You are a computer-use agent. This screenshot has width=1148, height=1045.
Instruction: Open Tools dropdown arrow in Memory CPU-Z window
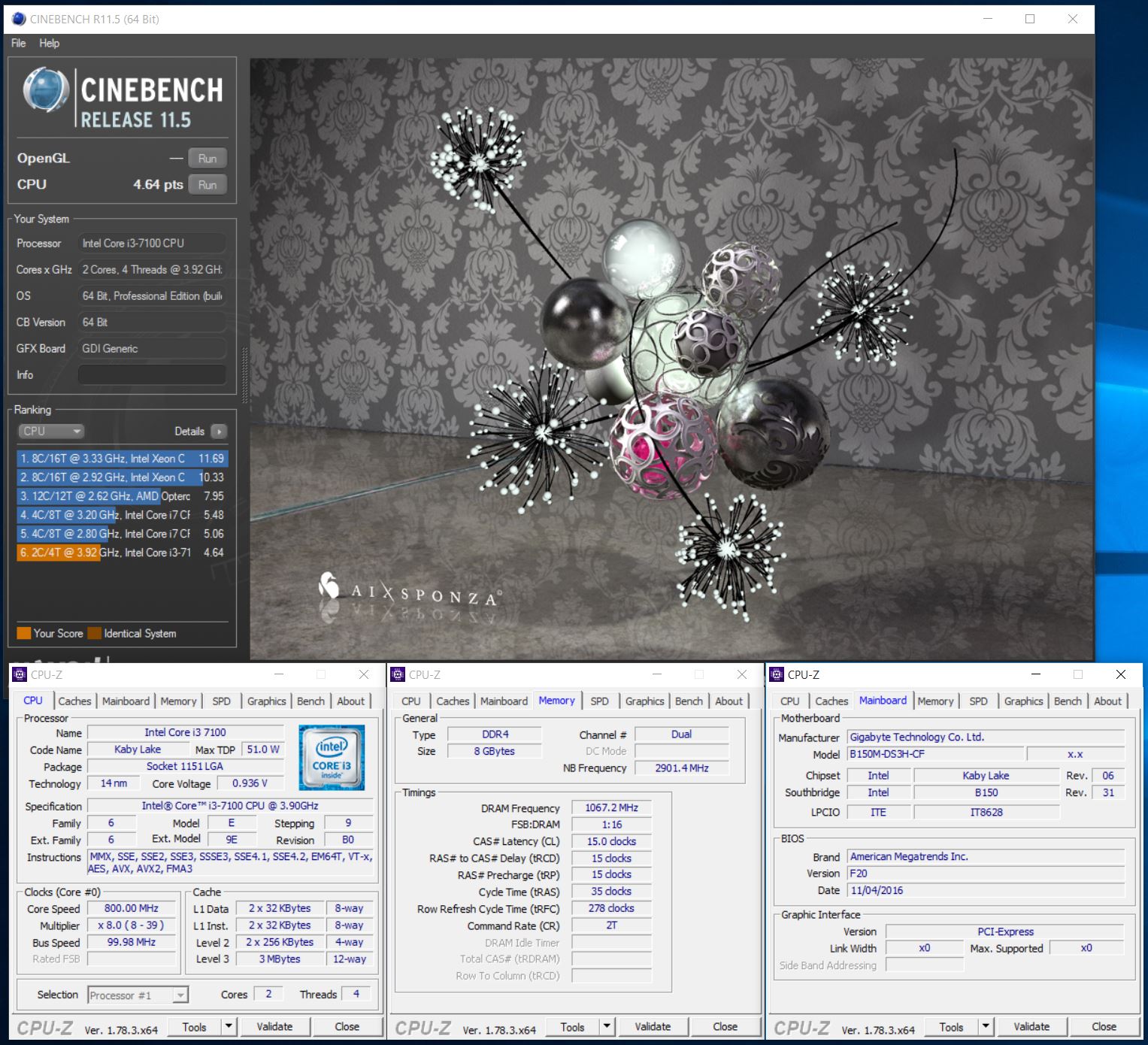(x=607, y=1026)
